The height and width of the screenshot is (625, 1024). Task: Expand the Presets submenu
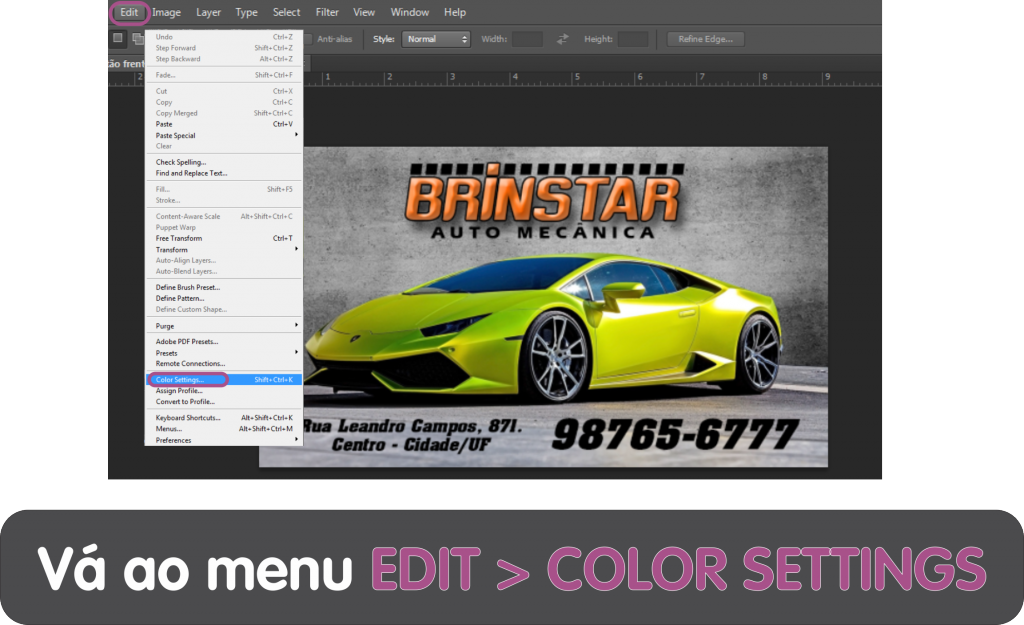pyautogui.click(x=223, y=353)
